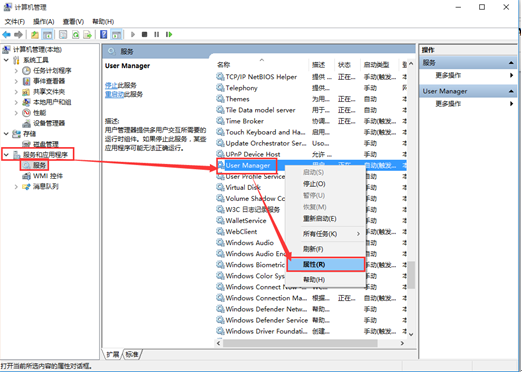Switch to the 标准 tab
This screenshot has height=373, width=522.
[132, 354]
